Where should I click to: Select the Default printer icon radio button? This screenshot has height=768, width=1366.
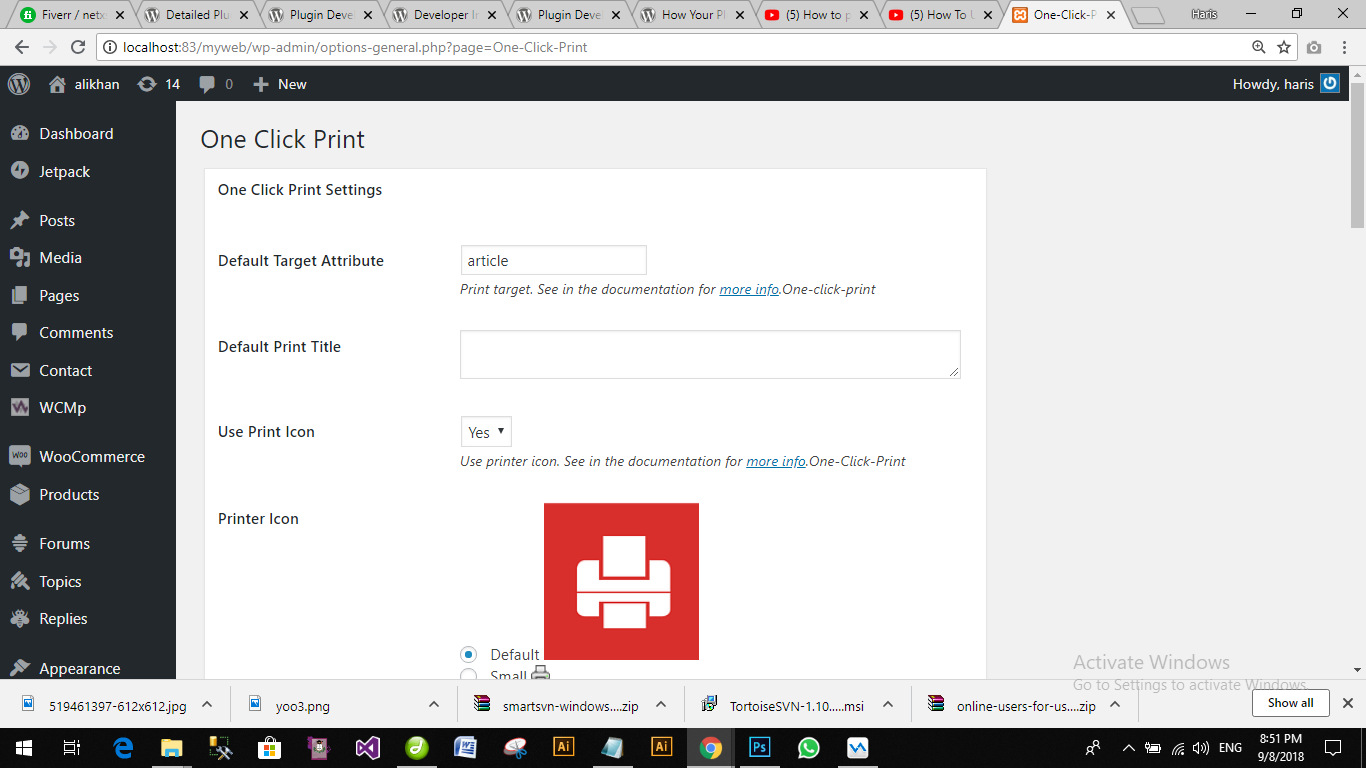click(x=468, y=654)
